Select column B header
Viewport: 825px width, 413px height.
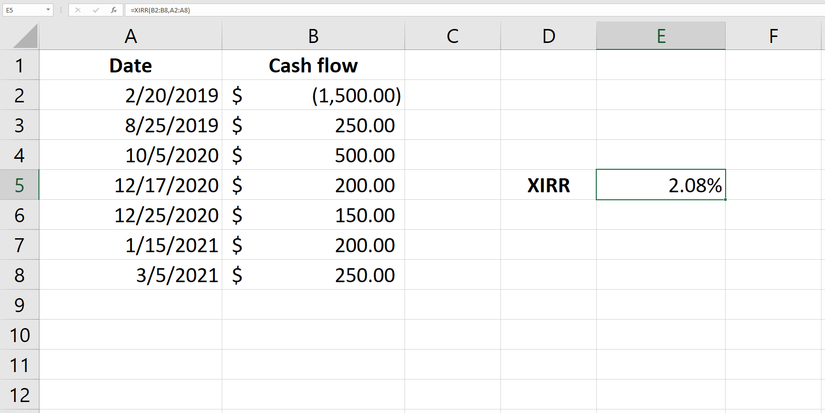[x=313, y=36]
